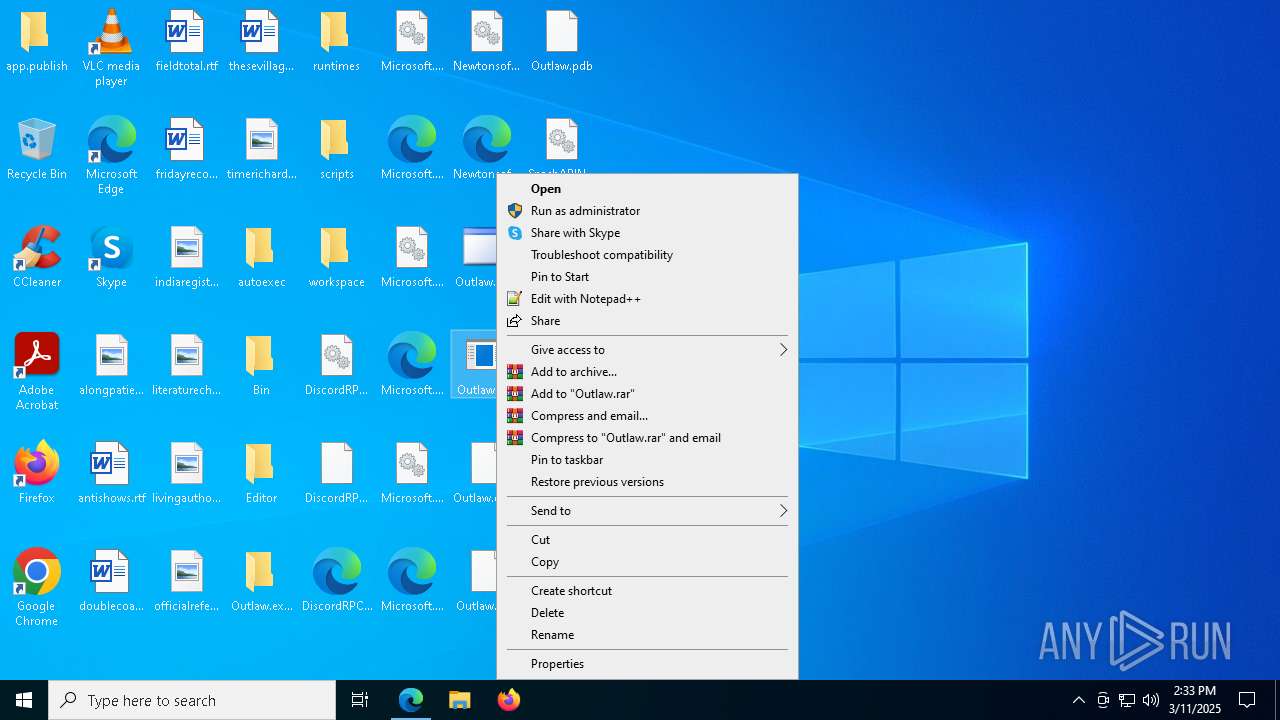
Task: Select the Editor folder icon
Action: [261, 464]
